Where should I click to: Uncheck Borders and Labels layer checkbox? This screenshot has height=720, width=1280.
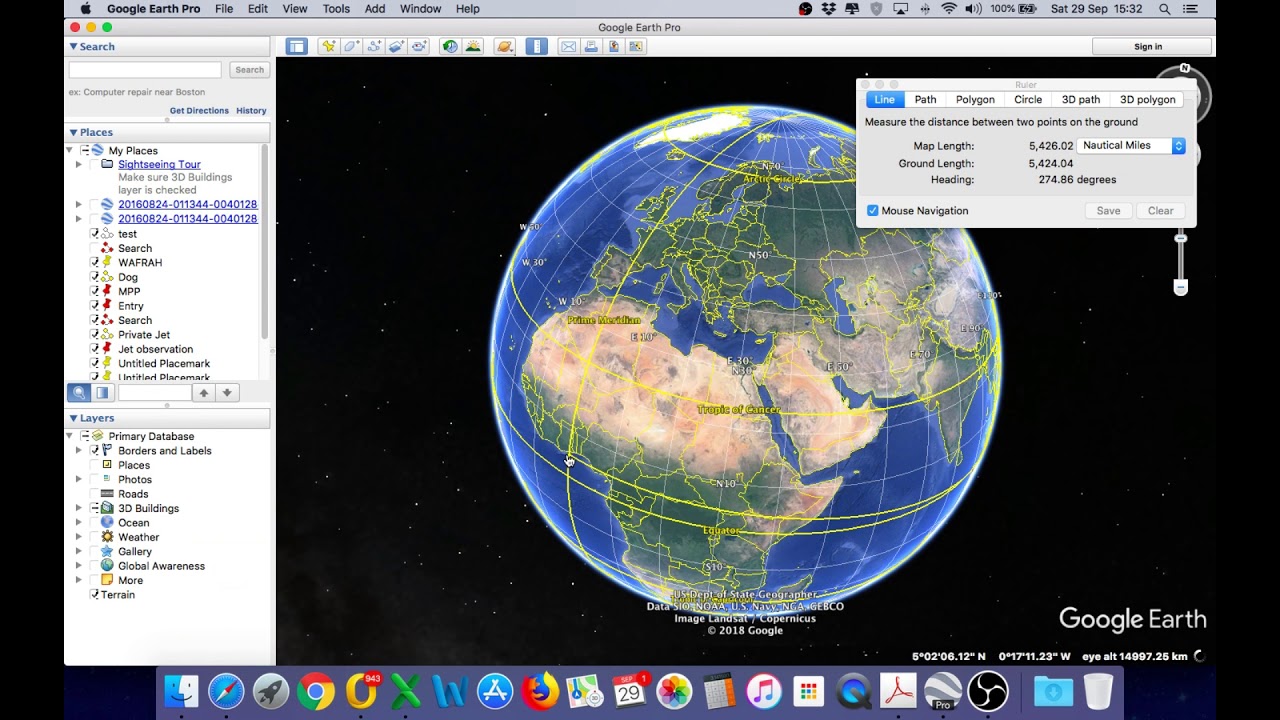pos(95,451)
